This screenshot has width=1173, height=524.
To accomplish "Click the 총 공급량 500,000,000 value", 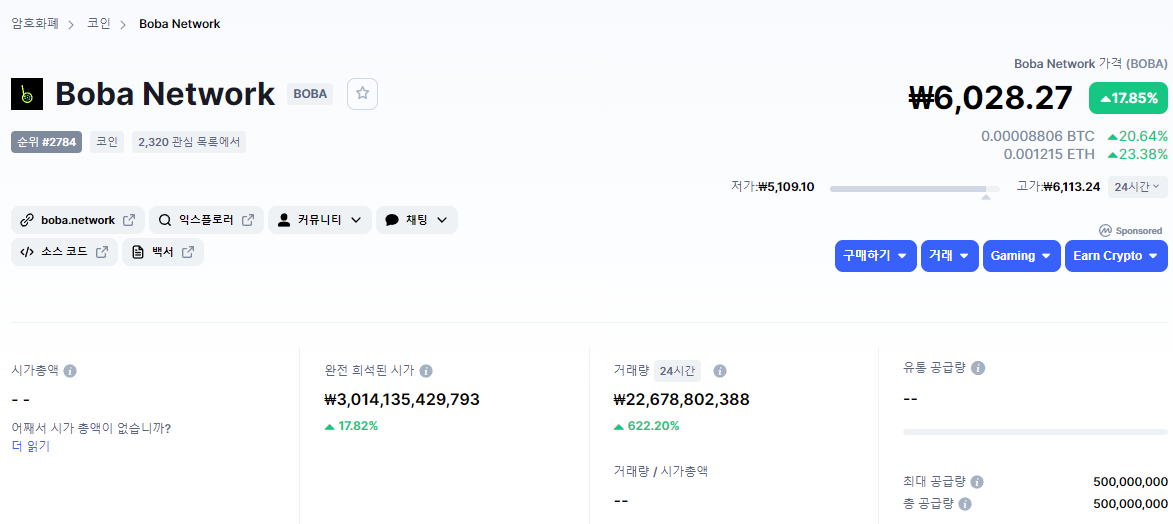I will tap(1130, 505).
